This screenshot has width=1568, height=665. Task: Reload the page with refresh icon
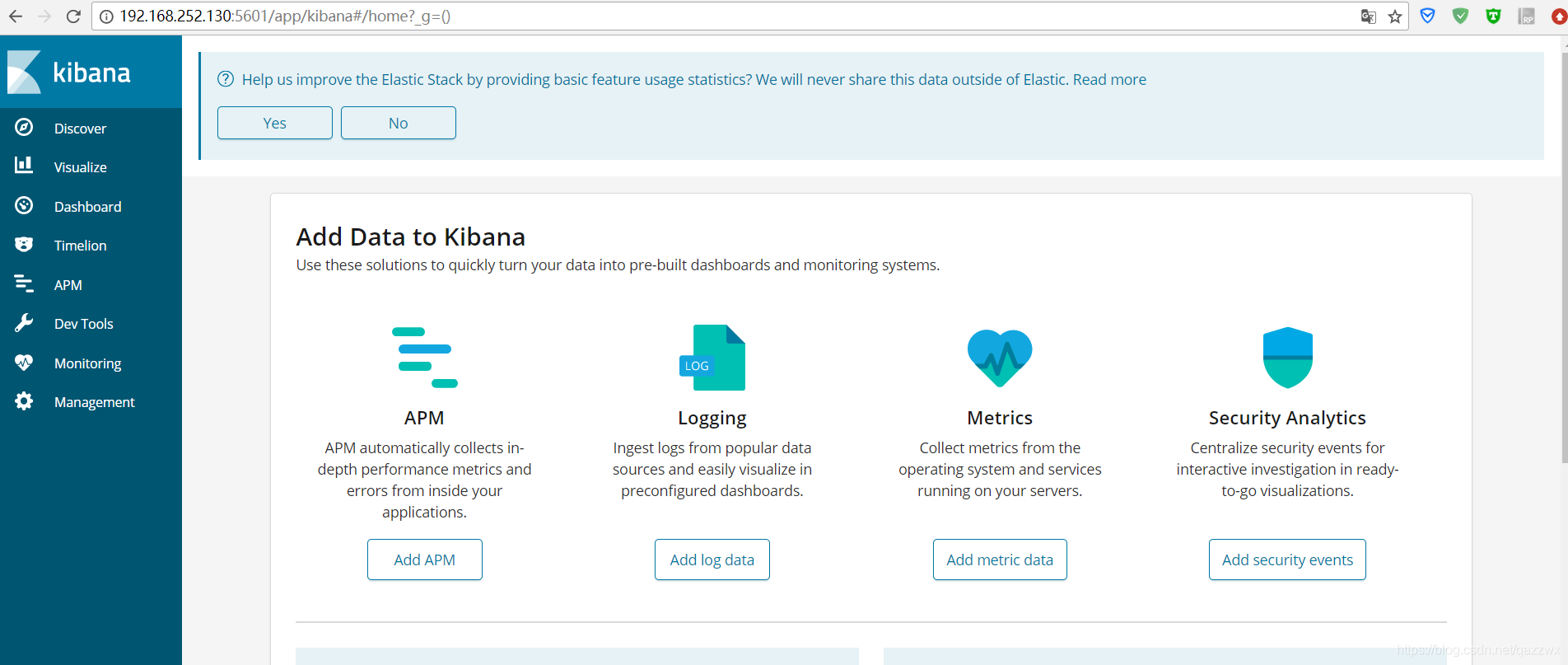(73, 16)
